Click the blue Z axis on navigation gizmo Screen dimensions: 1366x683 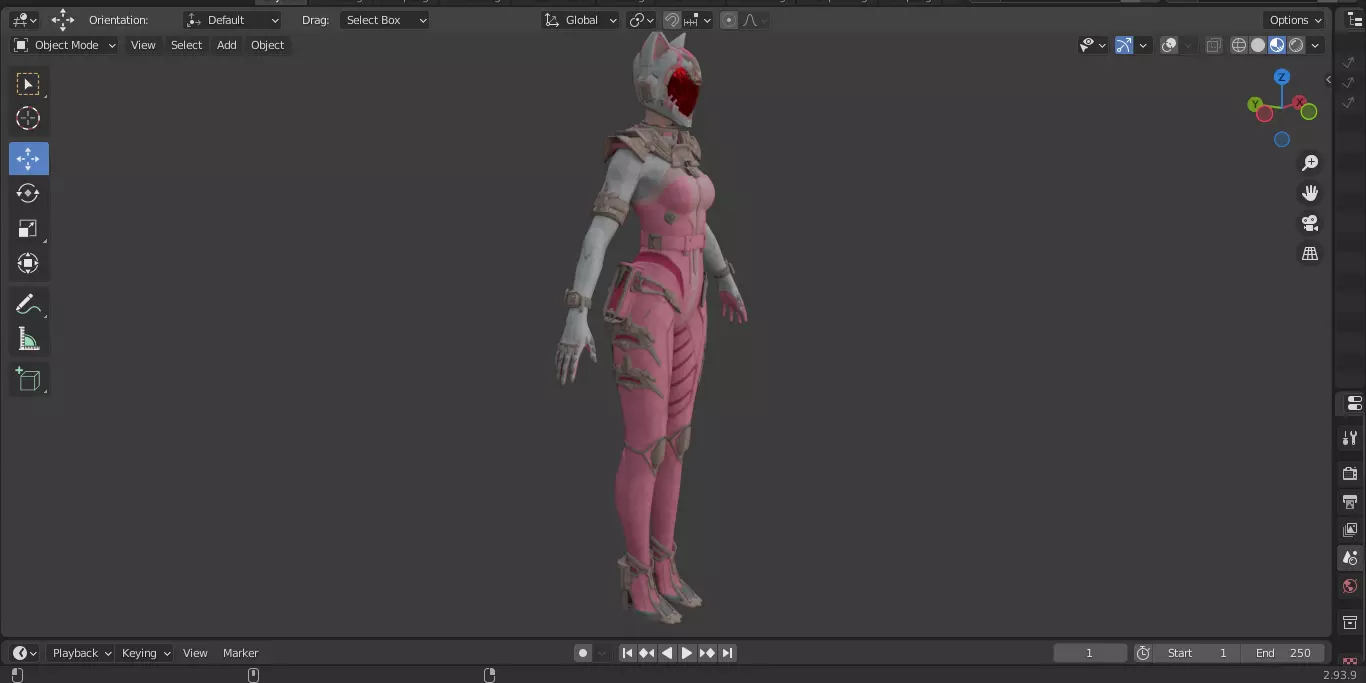click(x=1282, y=77)
